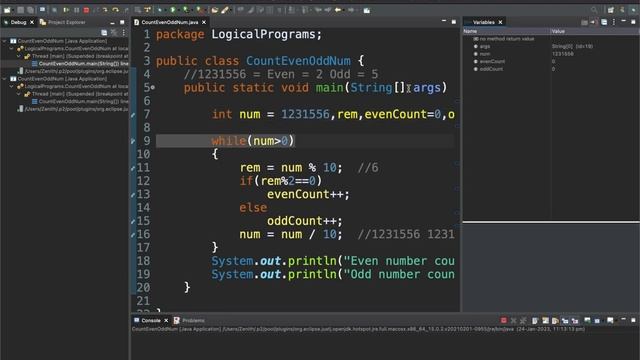The height and width of the screenshot is (360, 640).
Task: Select the Variables view tab
Action: click(x=483, y=22)
